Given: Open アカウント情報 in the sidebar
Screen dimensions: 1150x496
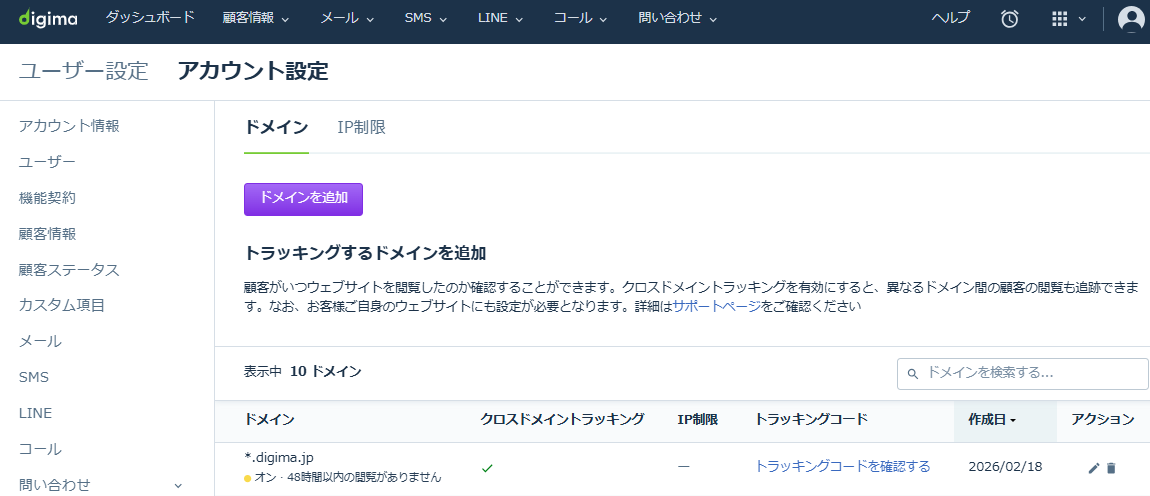Looking at the screenshot, I should (x=69, y=126).
